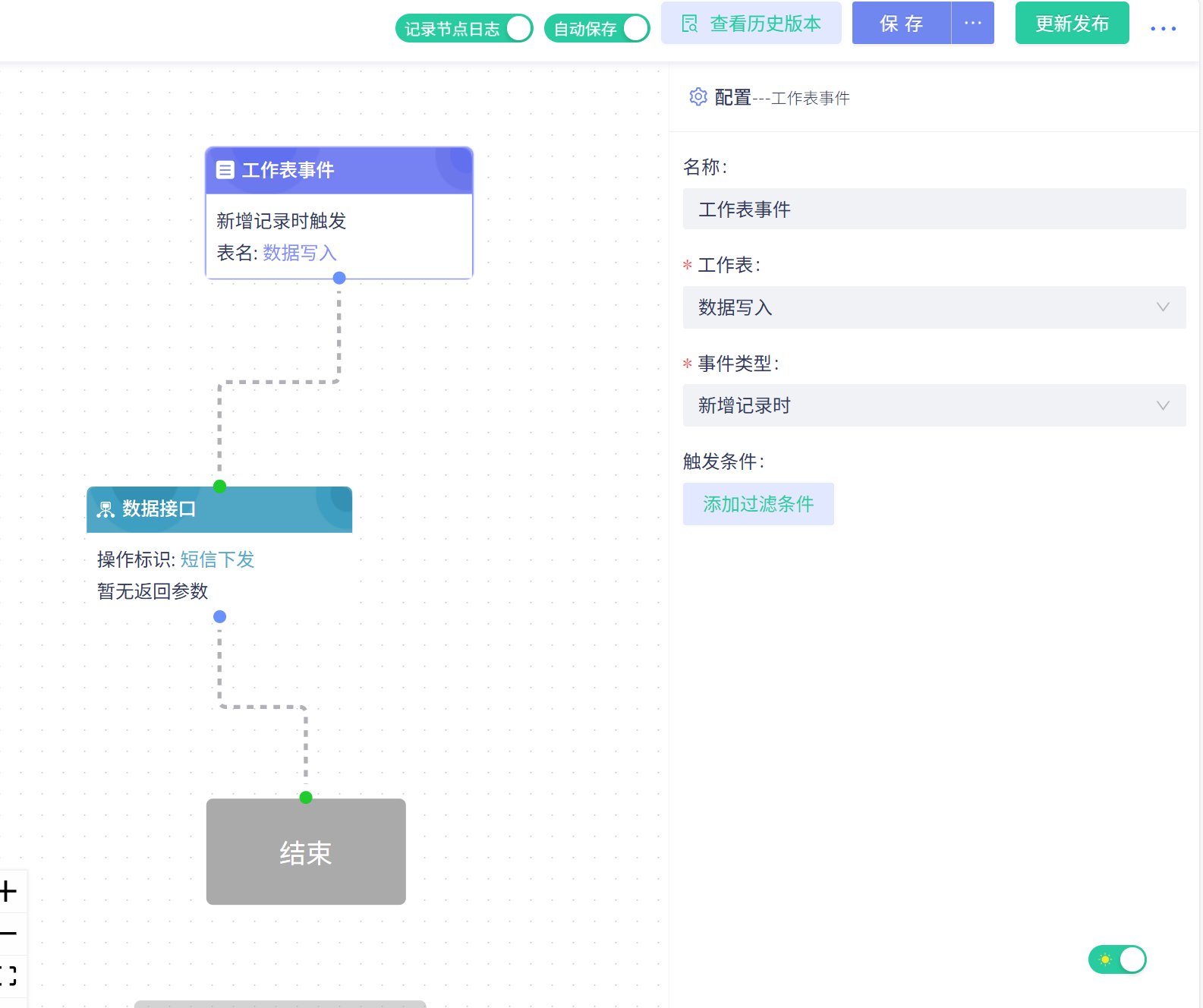Viewport: 1203px width, 1008px height.
Task: Expand the 事件类型 dropdown
Action: point(934,405)
